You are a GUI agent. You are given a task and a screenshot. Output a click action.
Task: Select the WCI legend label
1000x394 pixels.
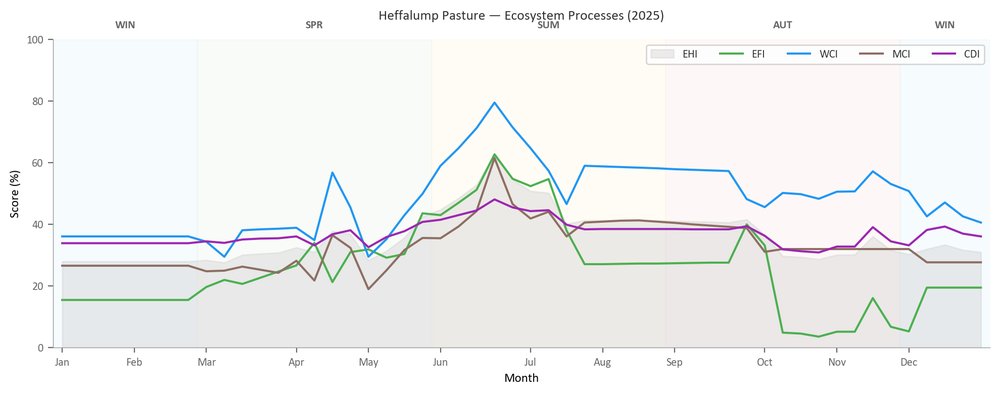829,55
